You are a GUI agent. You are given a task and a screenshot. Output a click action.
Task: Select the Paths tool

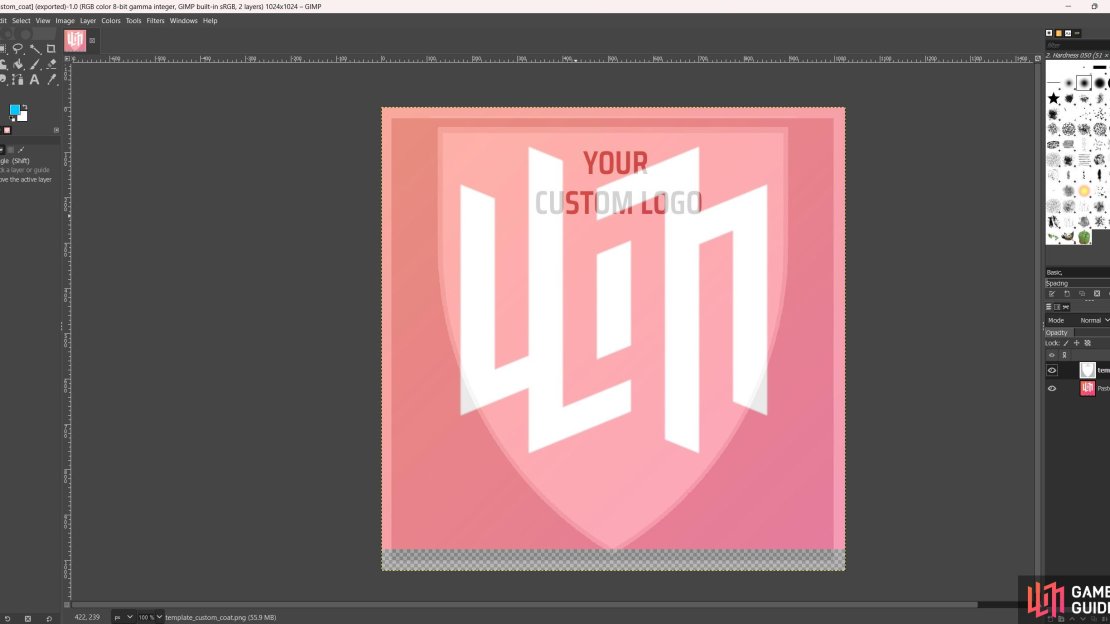18,80
